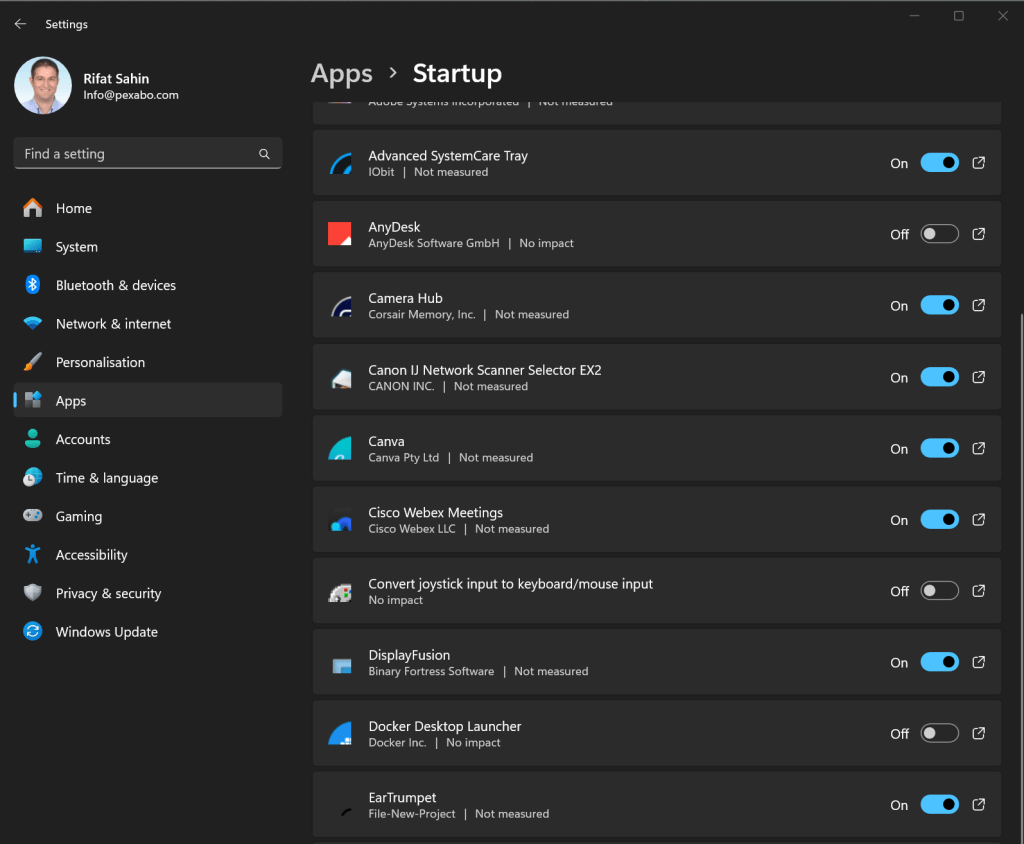Open file location link for Camera Hub
This screenshot has width=1024, height=844.
(978, 305)
